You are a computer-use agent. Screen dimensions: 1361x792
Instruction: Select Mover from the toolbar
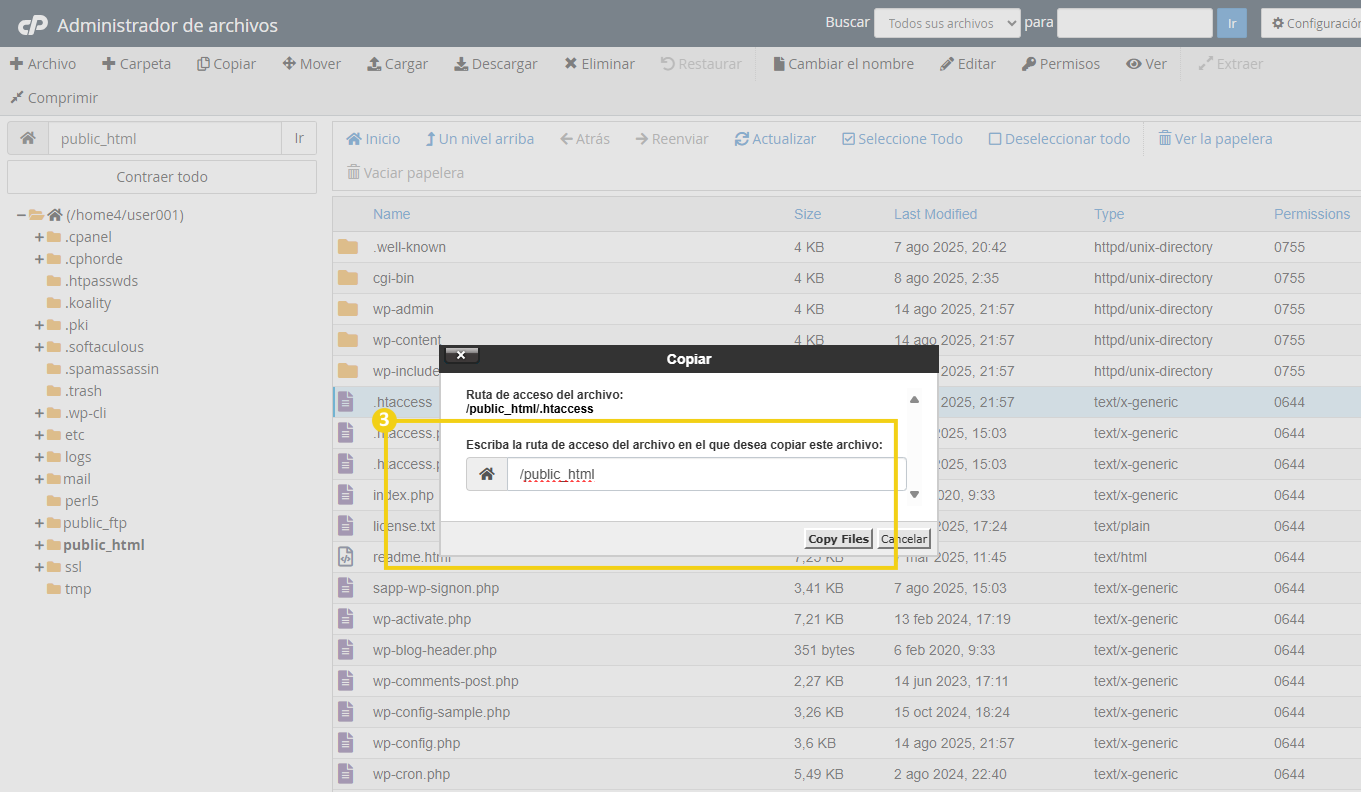pos(311,63)
